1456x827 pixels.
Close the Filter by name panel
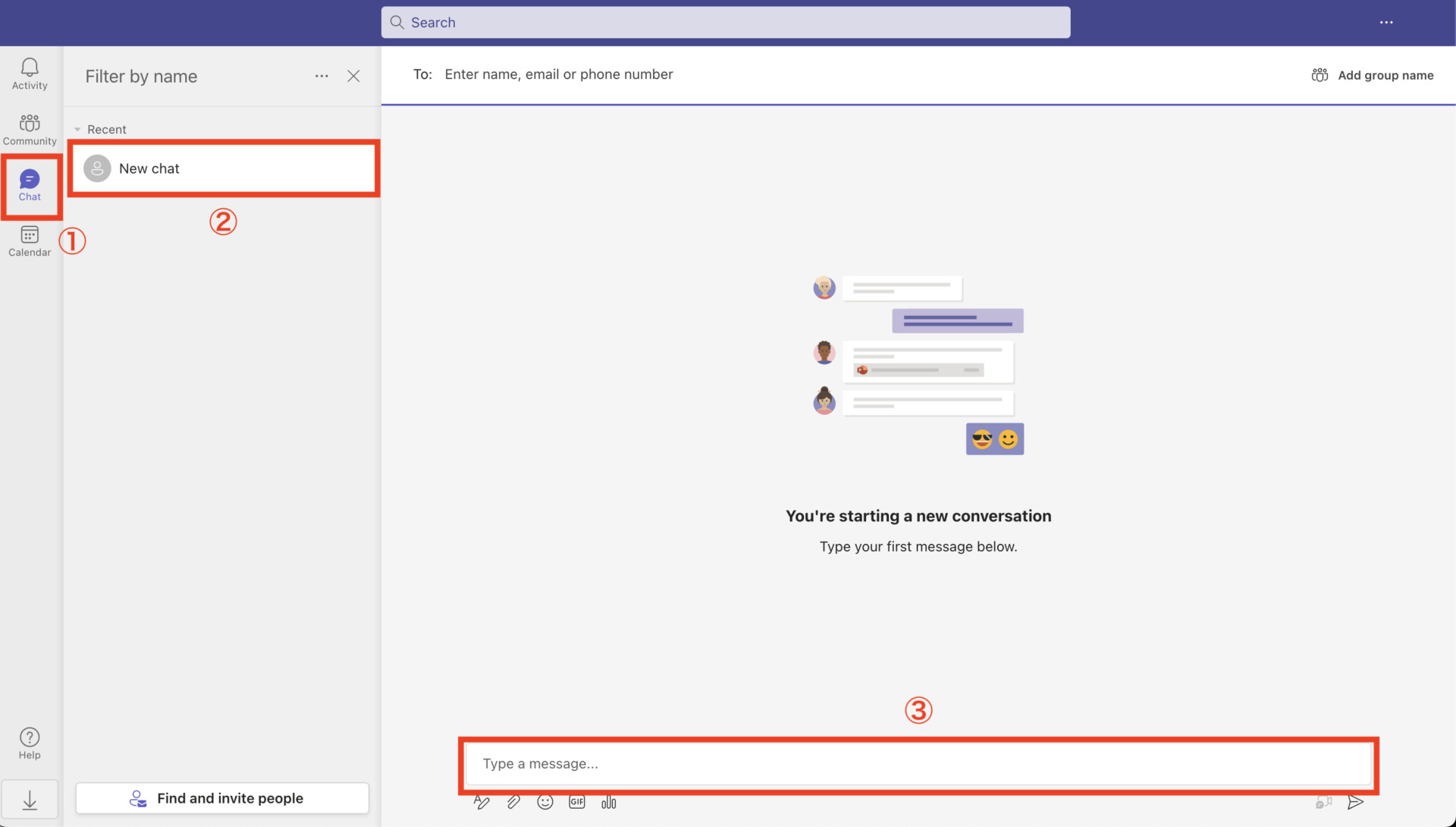(353, 76)
